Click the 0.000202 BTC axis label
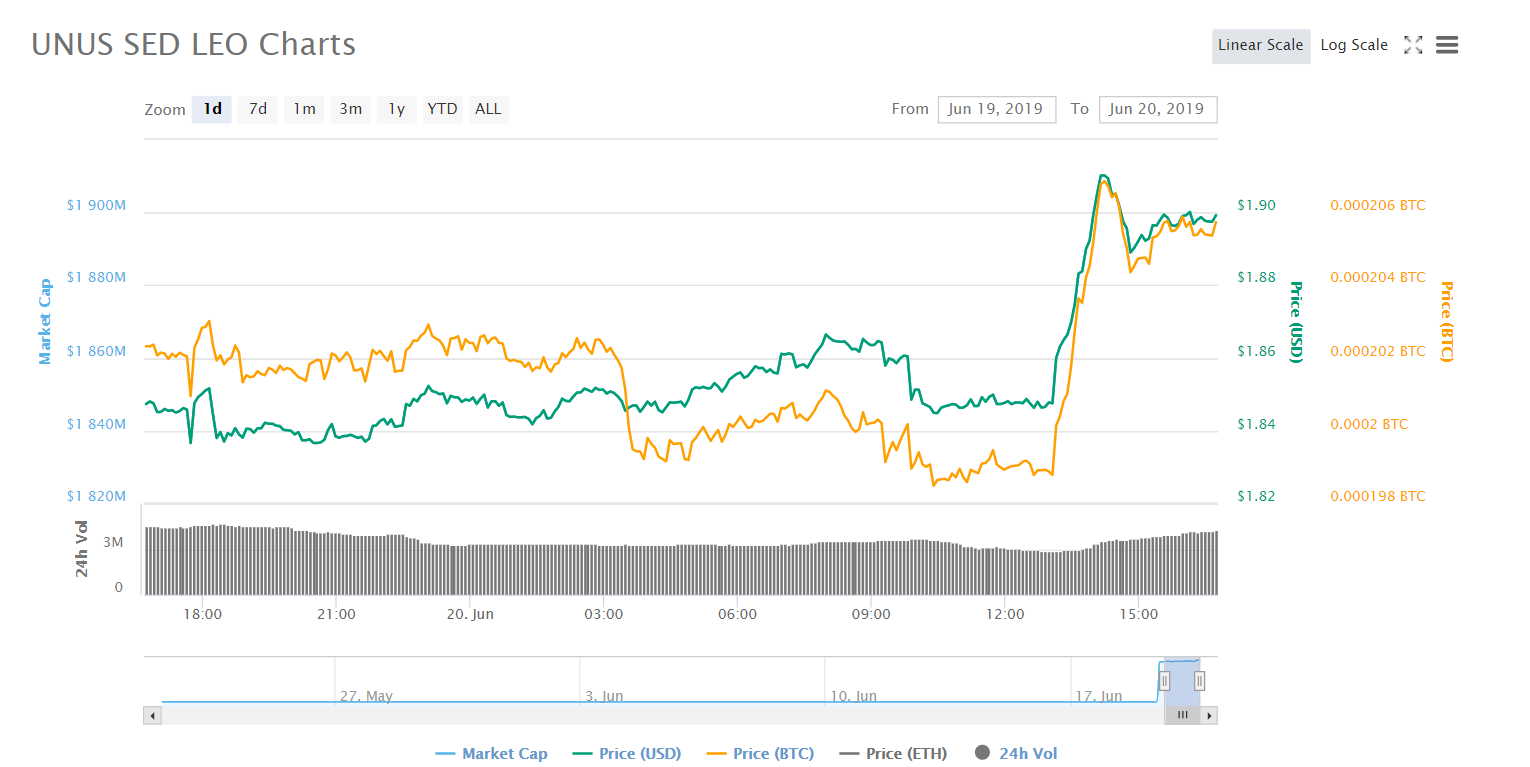 click(x=1378, y=352)
